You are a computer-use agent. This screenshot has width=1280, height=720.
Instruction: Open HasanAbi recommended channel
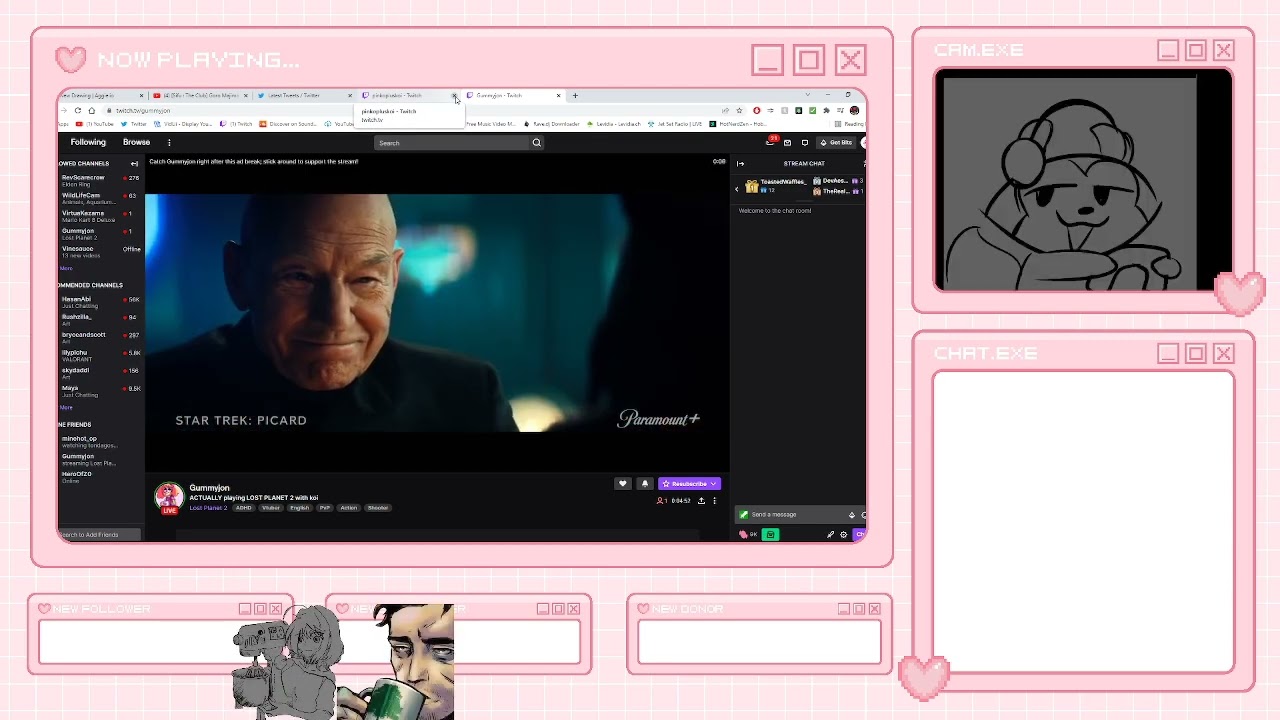click(100, 302)
